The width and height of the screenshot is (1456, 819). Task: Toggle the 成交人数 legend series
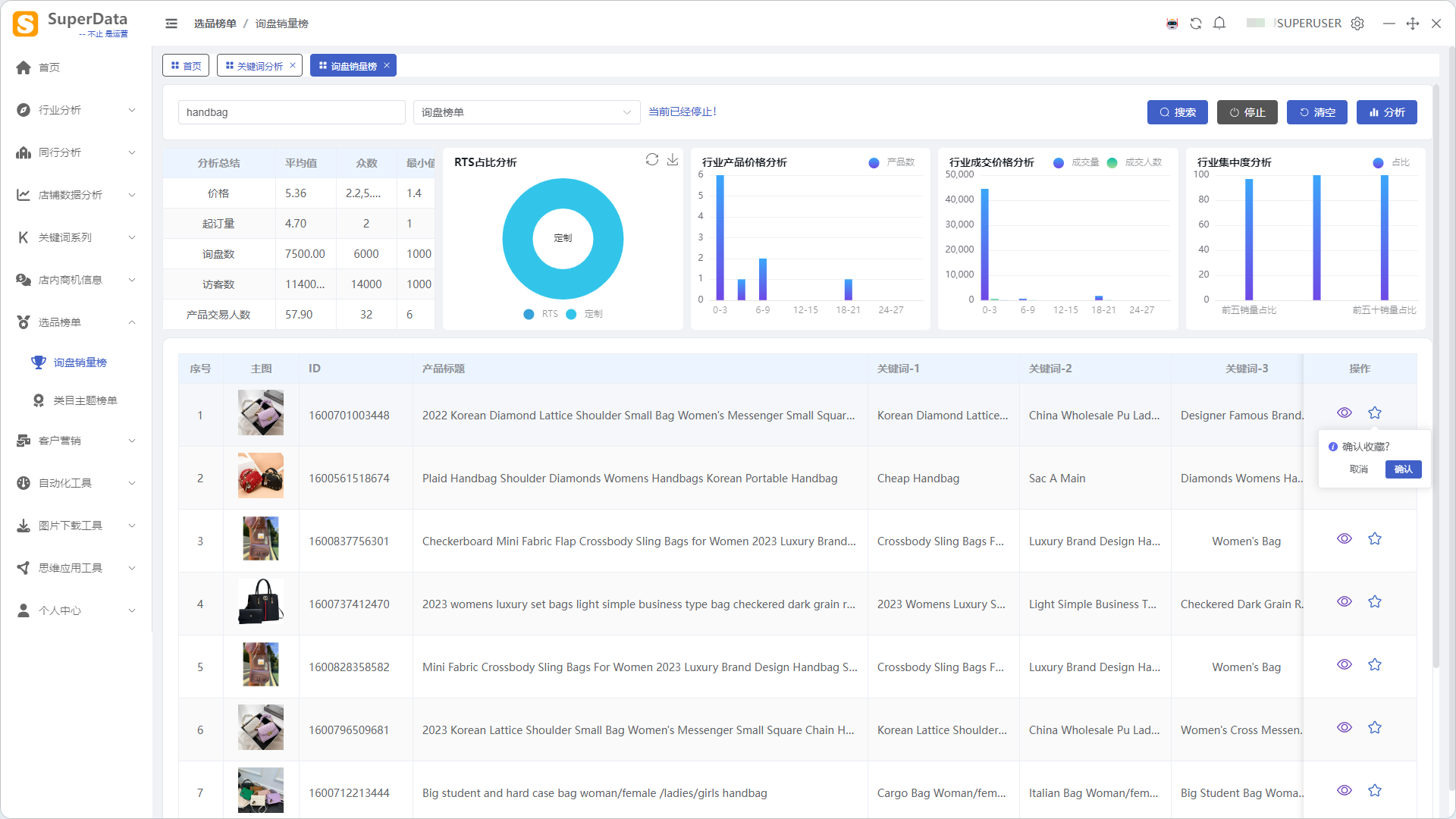[1134, 162]
